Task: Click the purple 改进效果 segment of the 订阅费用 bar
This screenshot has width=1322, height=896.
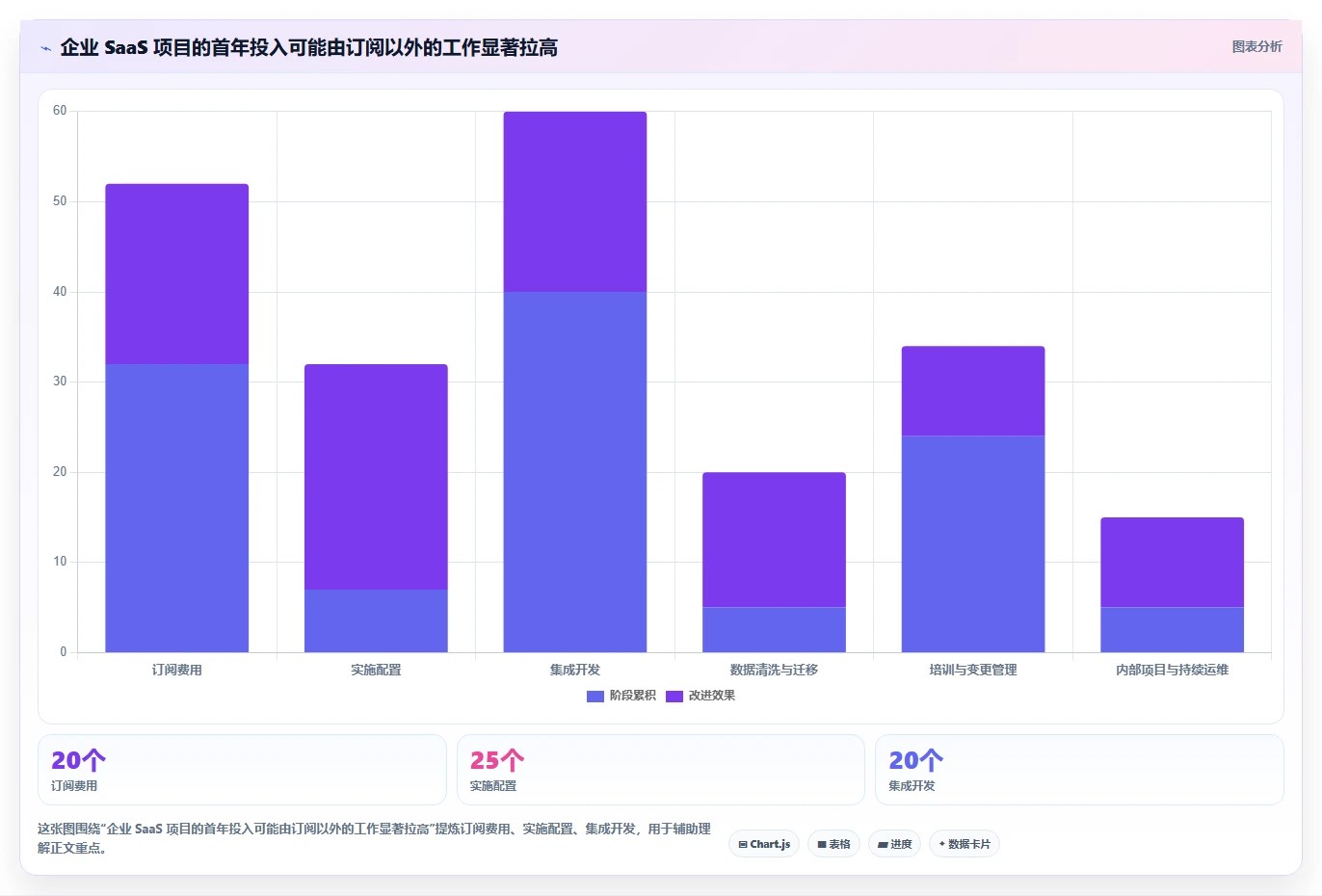Action: pos(177,274)
